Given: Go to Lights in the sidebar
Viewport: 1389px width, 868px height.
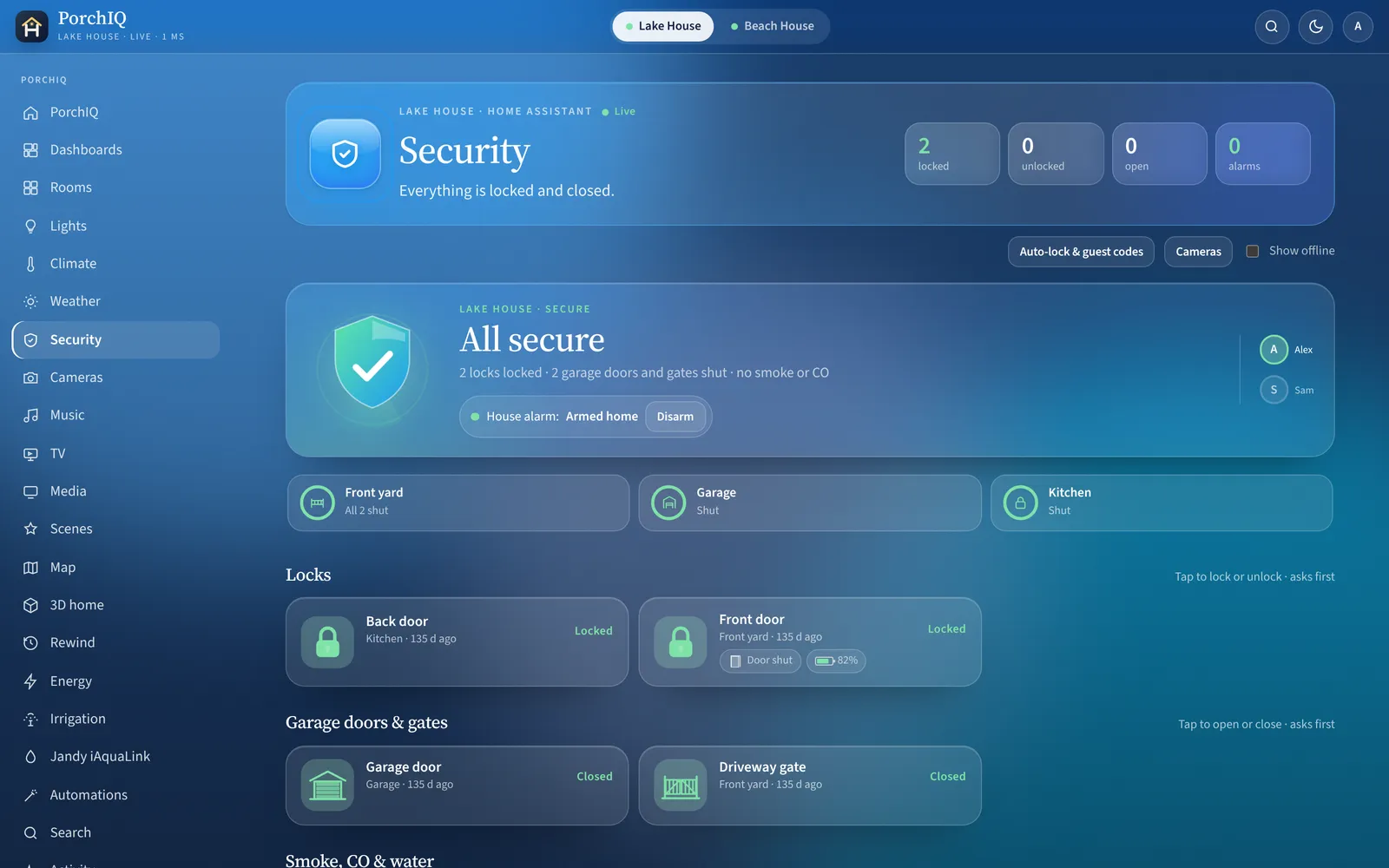Looking at the screenshot, I should coord(115,226).
